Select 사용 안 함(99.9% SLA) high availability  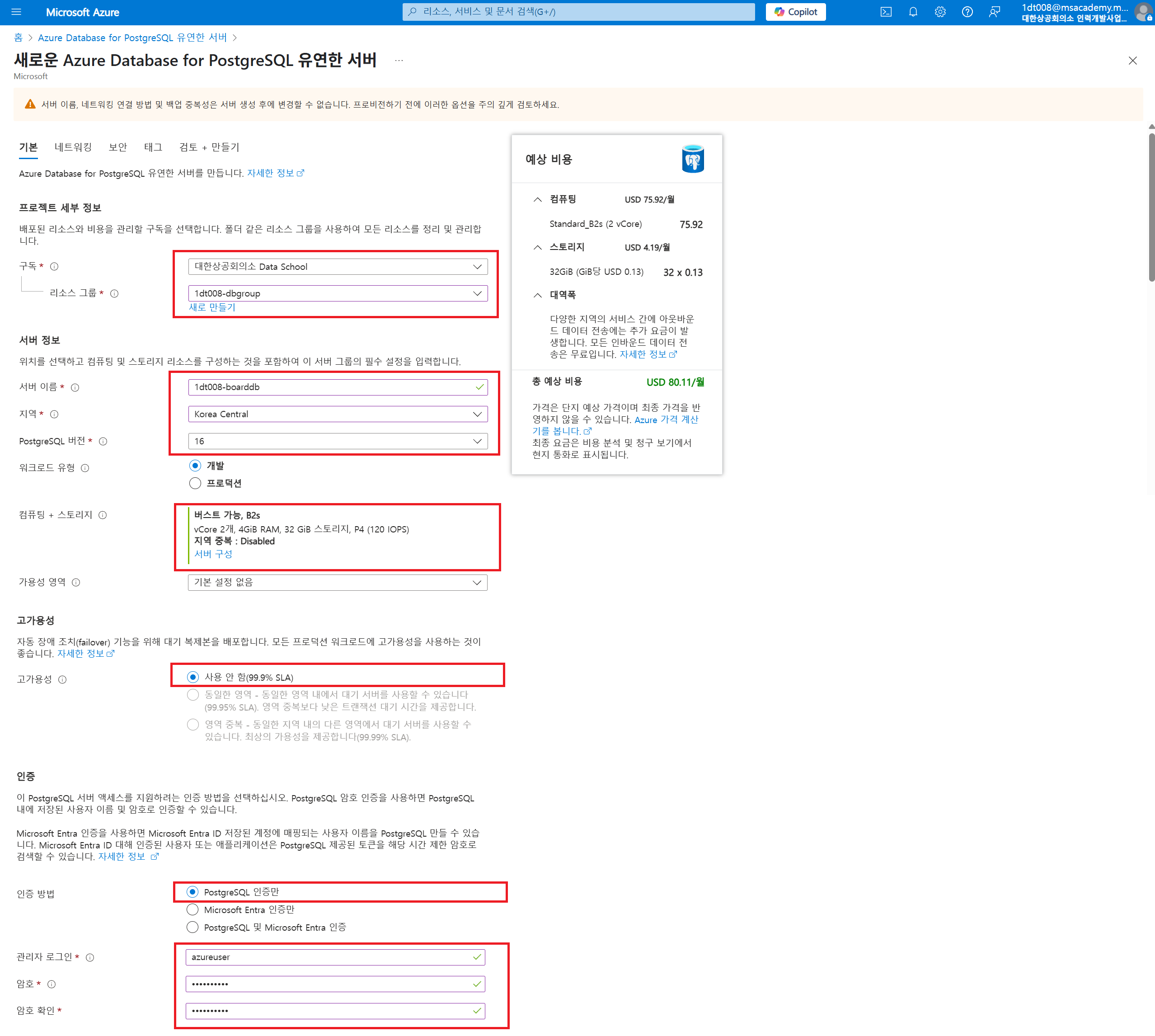(193, 678)
